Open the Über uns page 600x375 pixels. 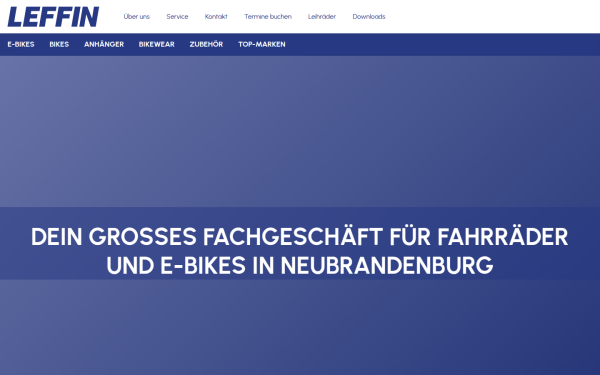click(137, 16)
